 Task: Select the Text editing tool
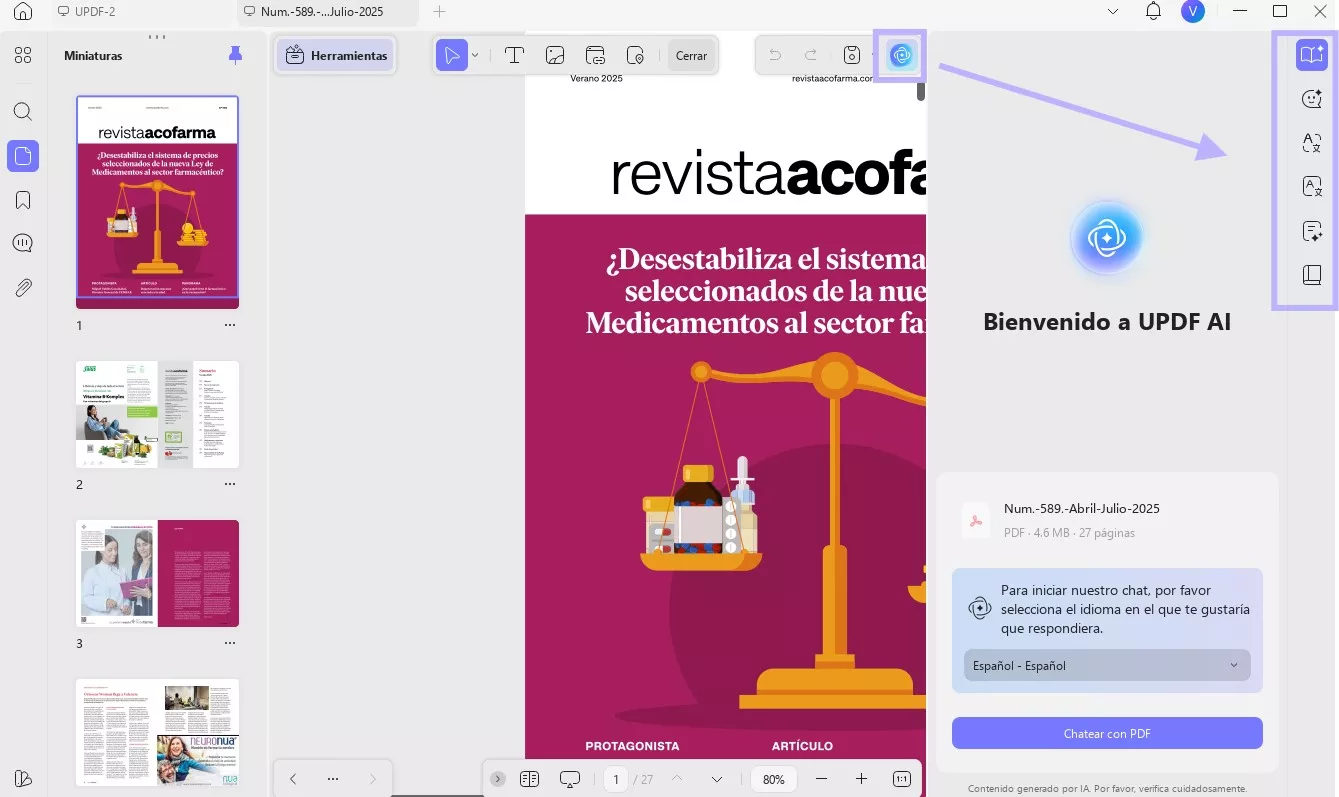(x=515, y=56)
